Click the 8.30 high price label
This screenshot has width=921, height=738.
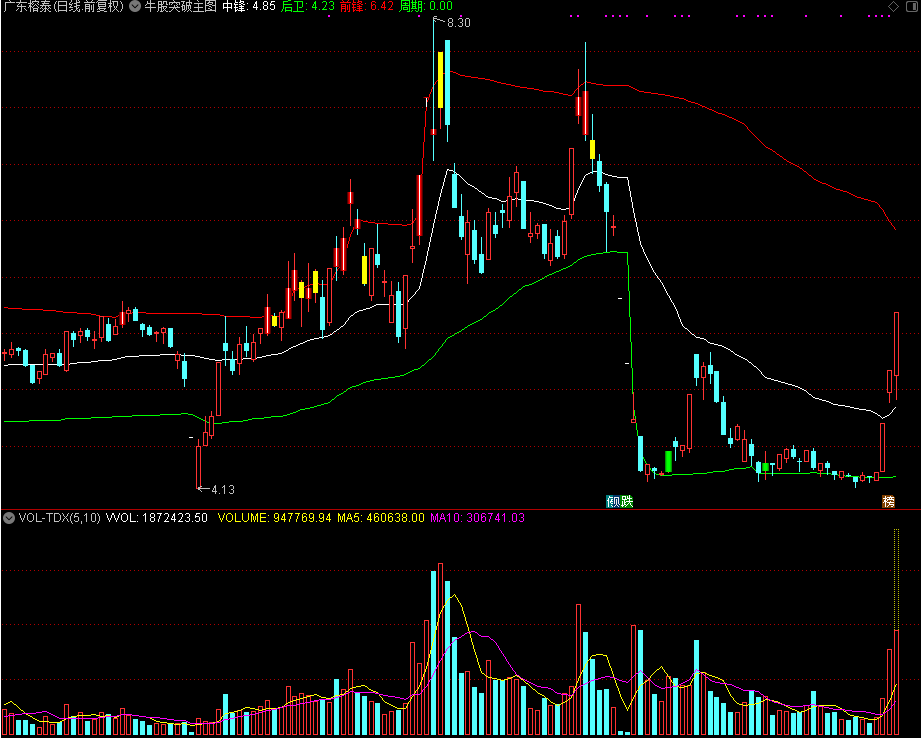click(459, 23)
